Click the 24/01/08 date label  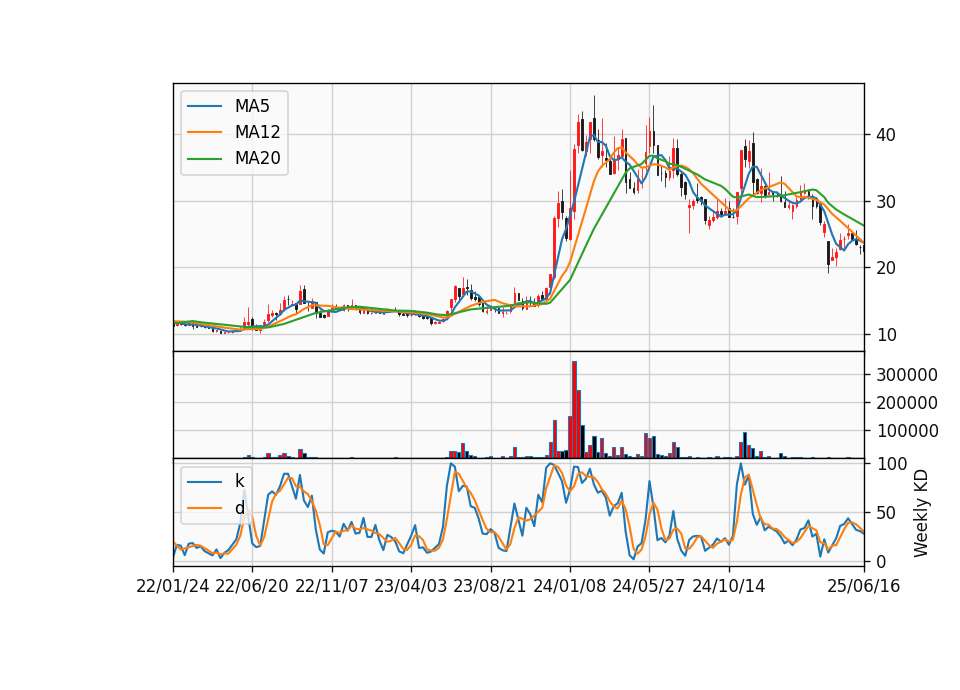(569, 586)
